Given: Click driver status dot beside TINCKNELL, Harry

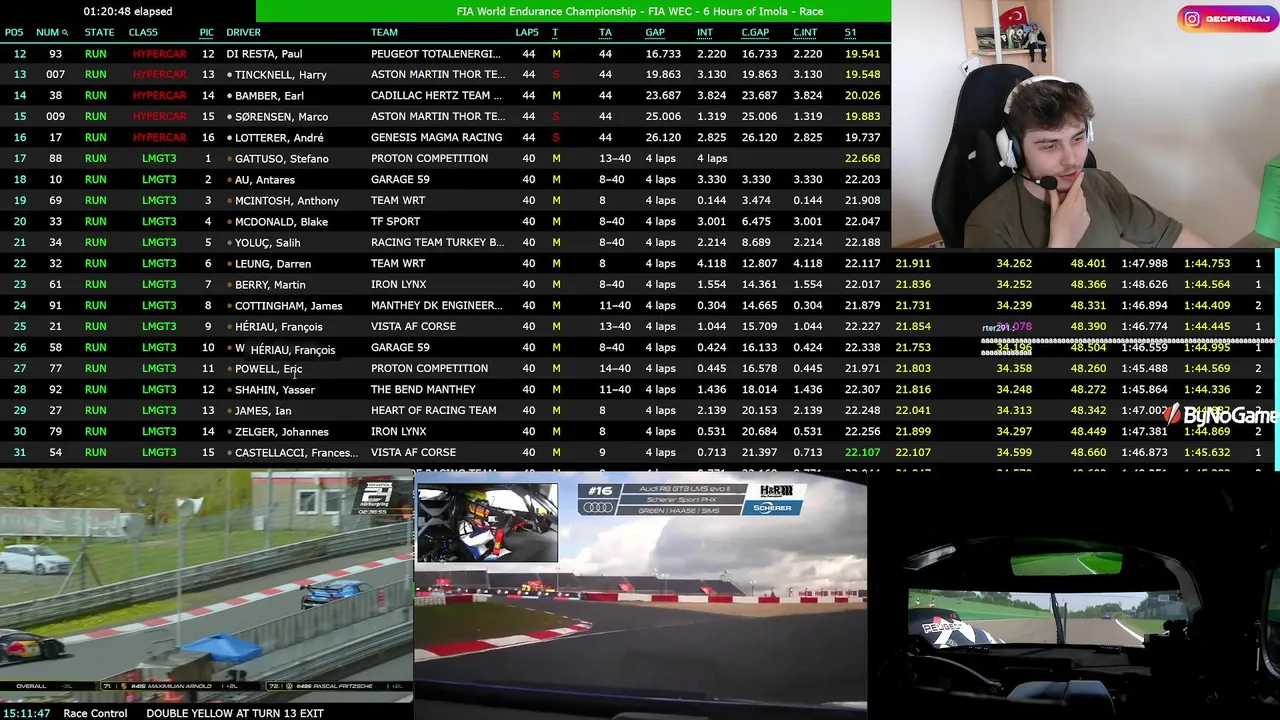Looking at the screenshot, I should pyautogui.click(x=230, y=75).
